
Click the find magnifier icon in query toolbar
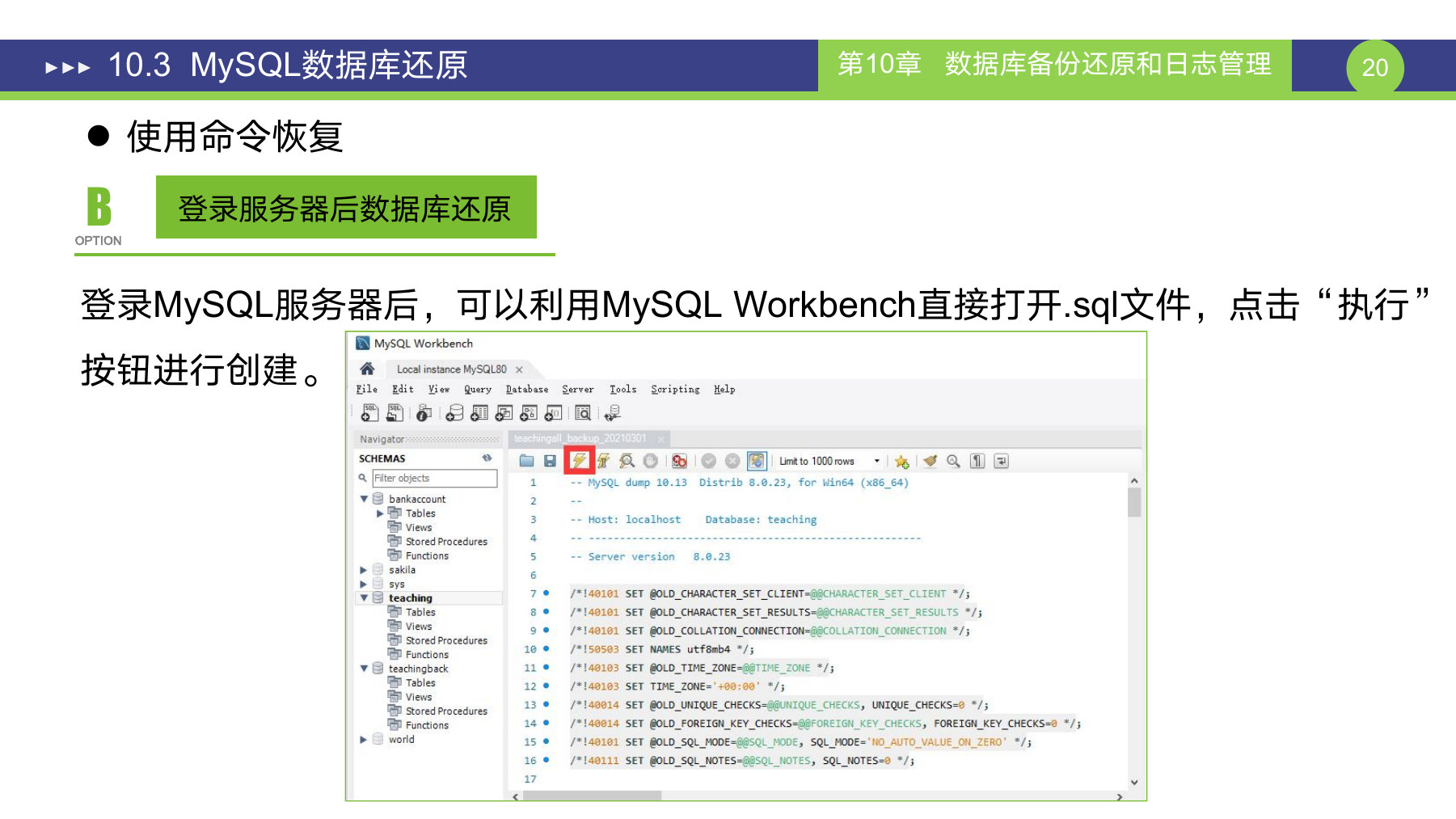tap(954, 461)
